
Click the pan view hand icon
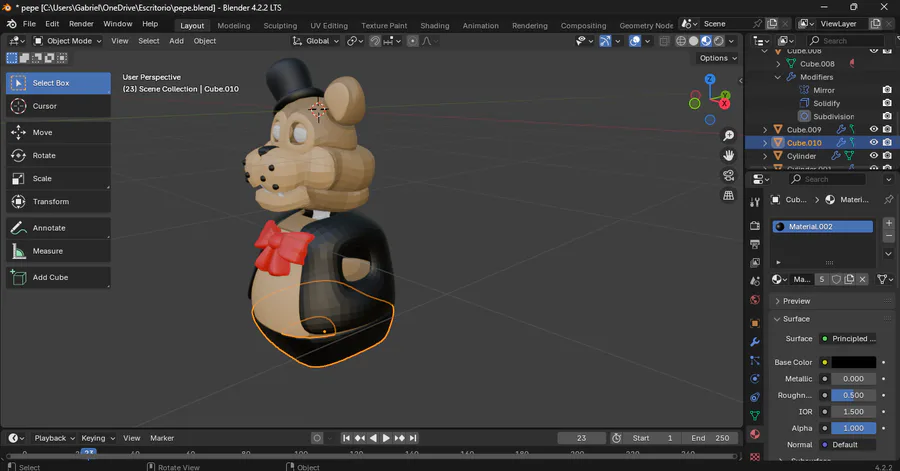pyautogui.click(x=728, y=155)
